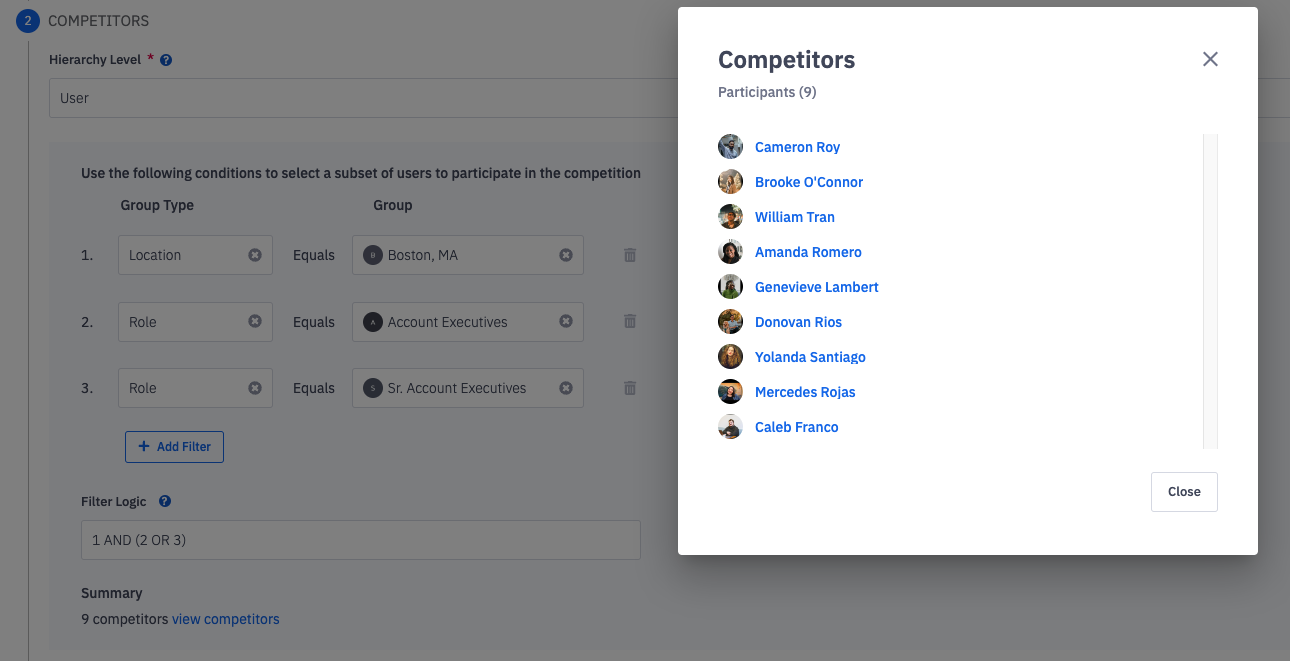
Task: Click the Filter Logic input field
Action: coord(360,540)
